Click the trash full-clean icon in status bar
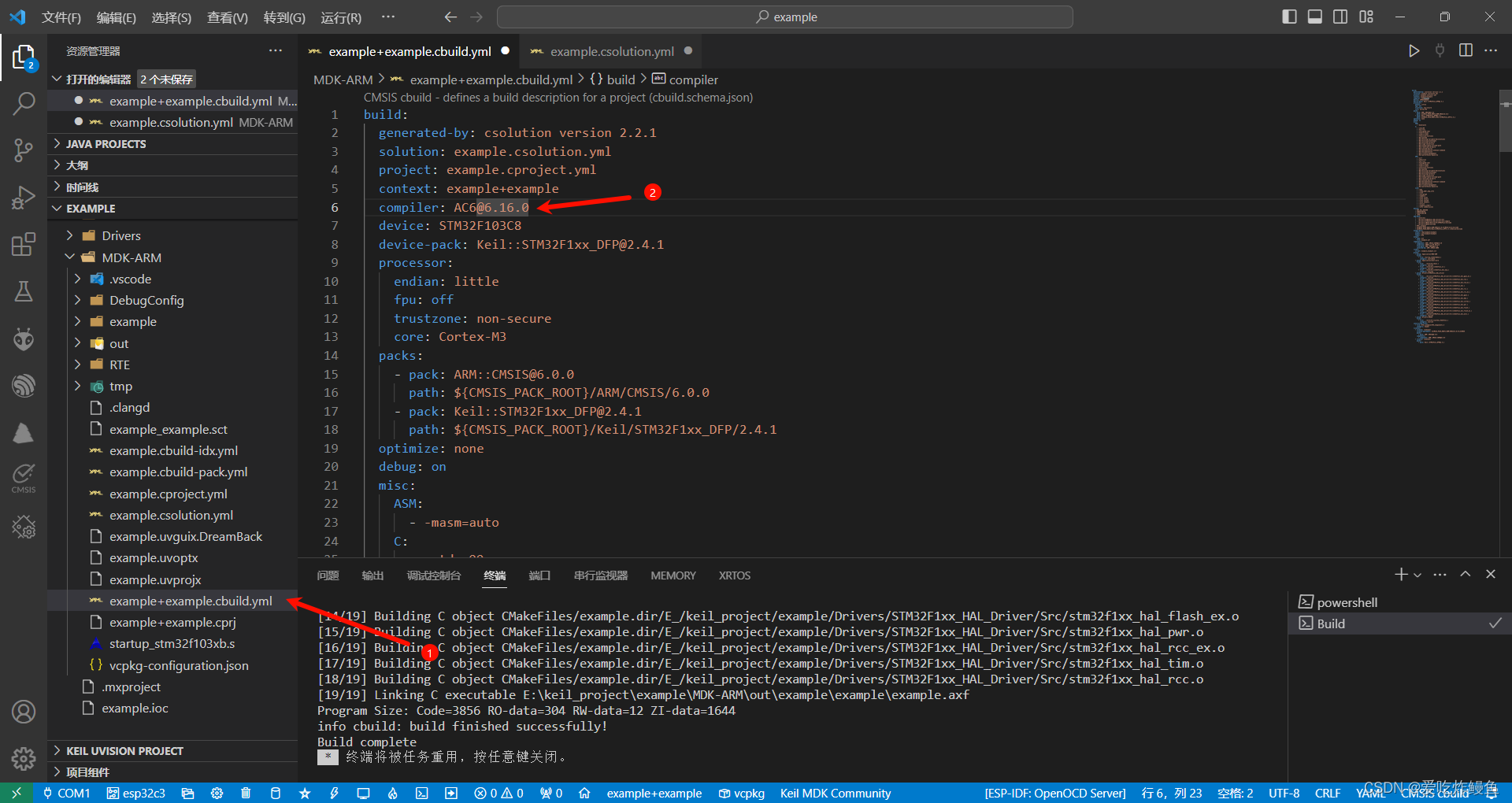Viewport: 1512px width, 803px height. 246,793
